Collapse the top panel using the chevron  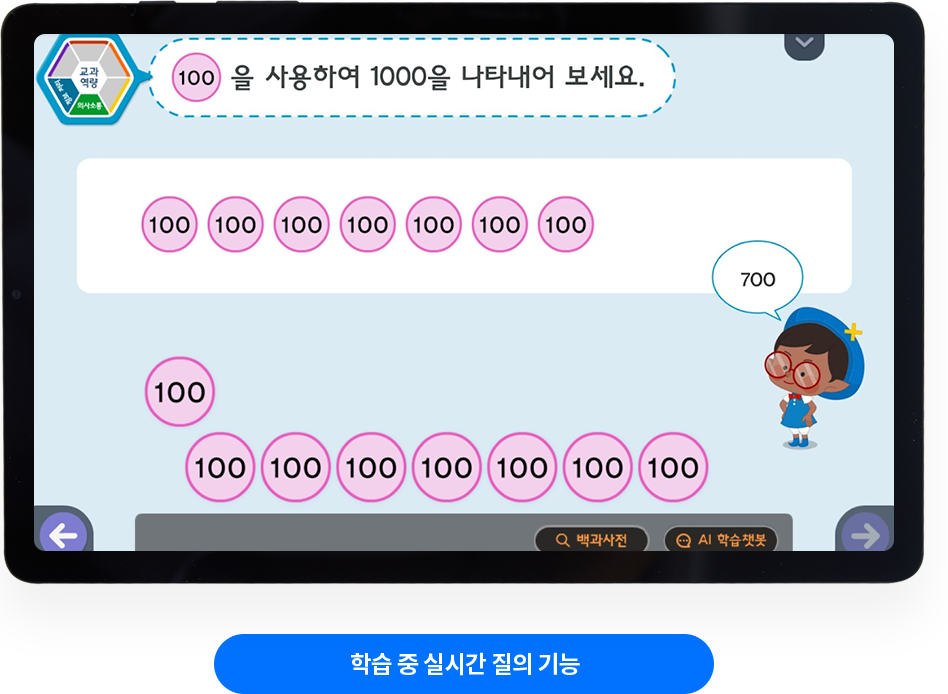pyautogui.click(x=804, y=45)
